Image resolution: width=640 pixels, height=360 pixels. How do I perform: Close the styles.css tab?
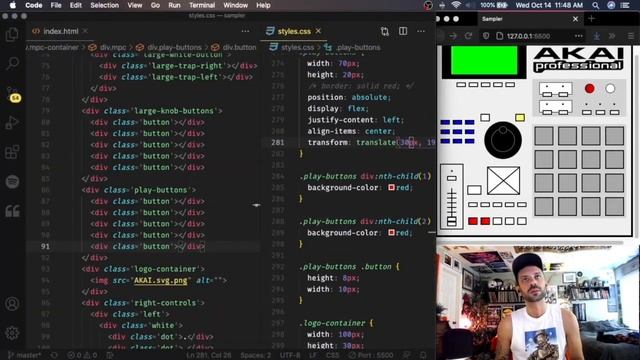coord(318,31)
